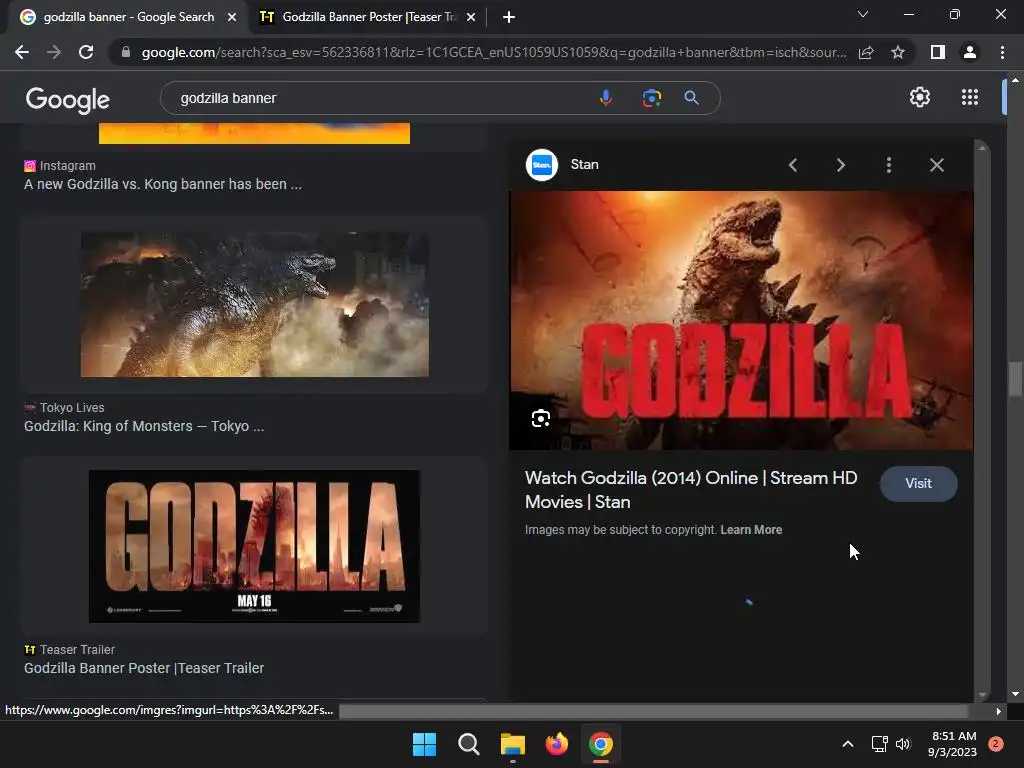
Task: Close the godzilla banner search tab
Action: [232, 17]
